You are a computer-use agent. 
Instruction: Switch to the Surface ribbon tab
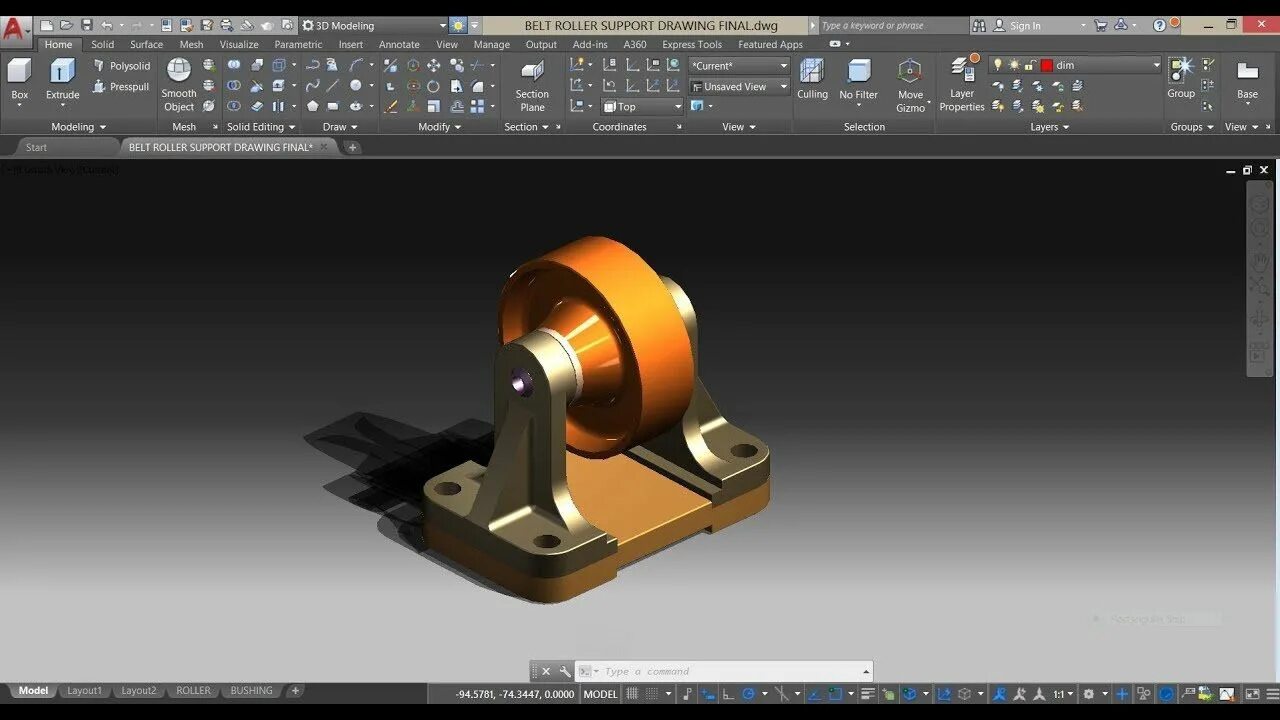coord(146,44)
